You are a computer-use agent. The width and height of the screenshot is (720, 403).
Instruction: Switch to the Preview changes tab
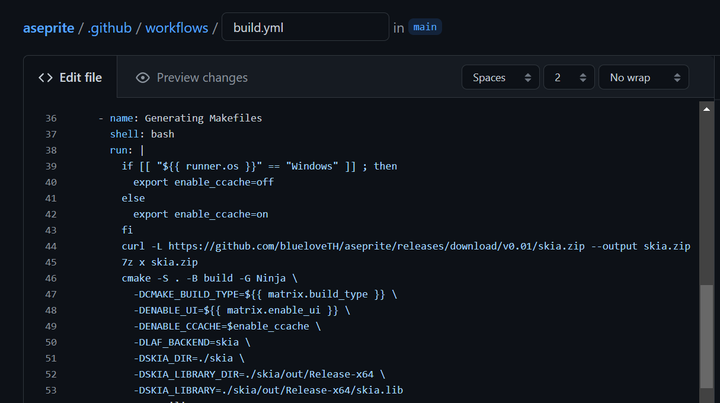(x=191, y=78)
